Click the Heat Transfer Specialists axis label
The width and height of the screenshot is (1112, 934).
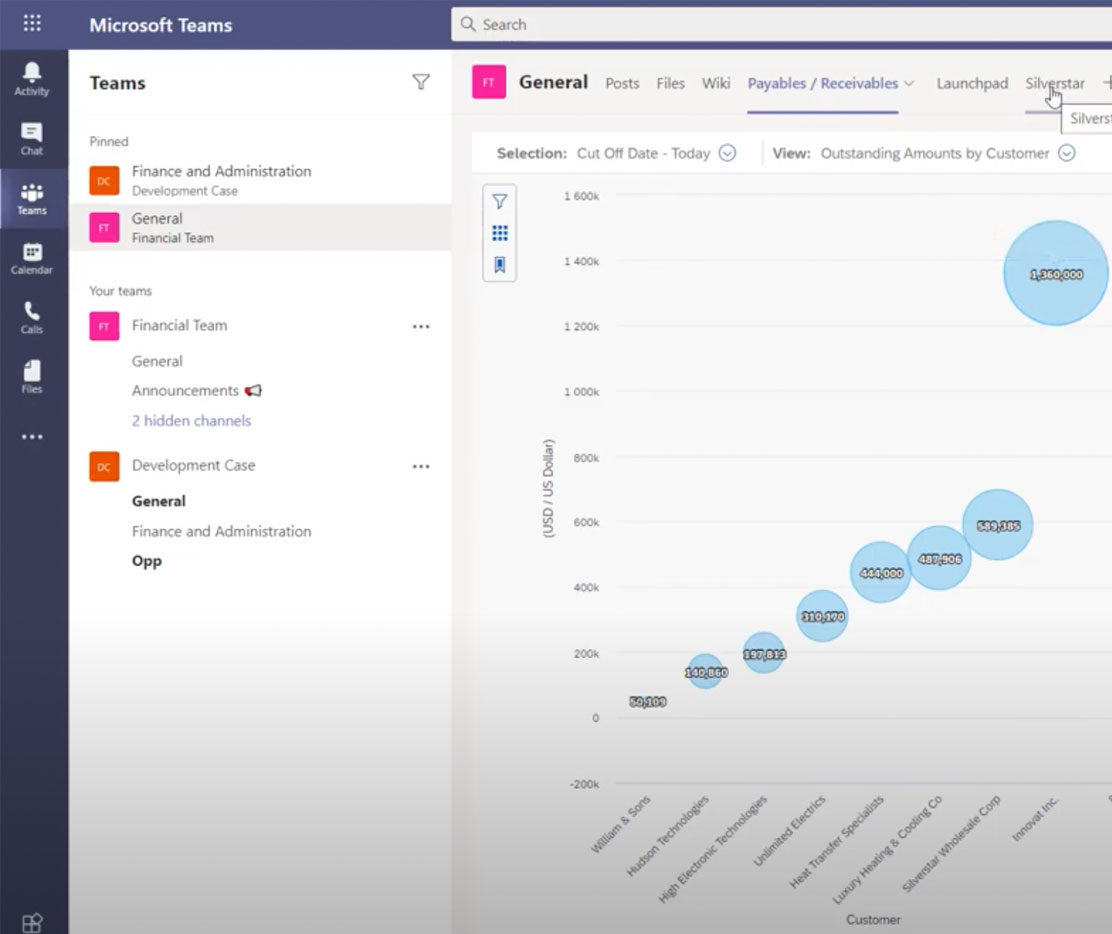tap(837, 842)
